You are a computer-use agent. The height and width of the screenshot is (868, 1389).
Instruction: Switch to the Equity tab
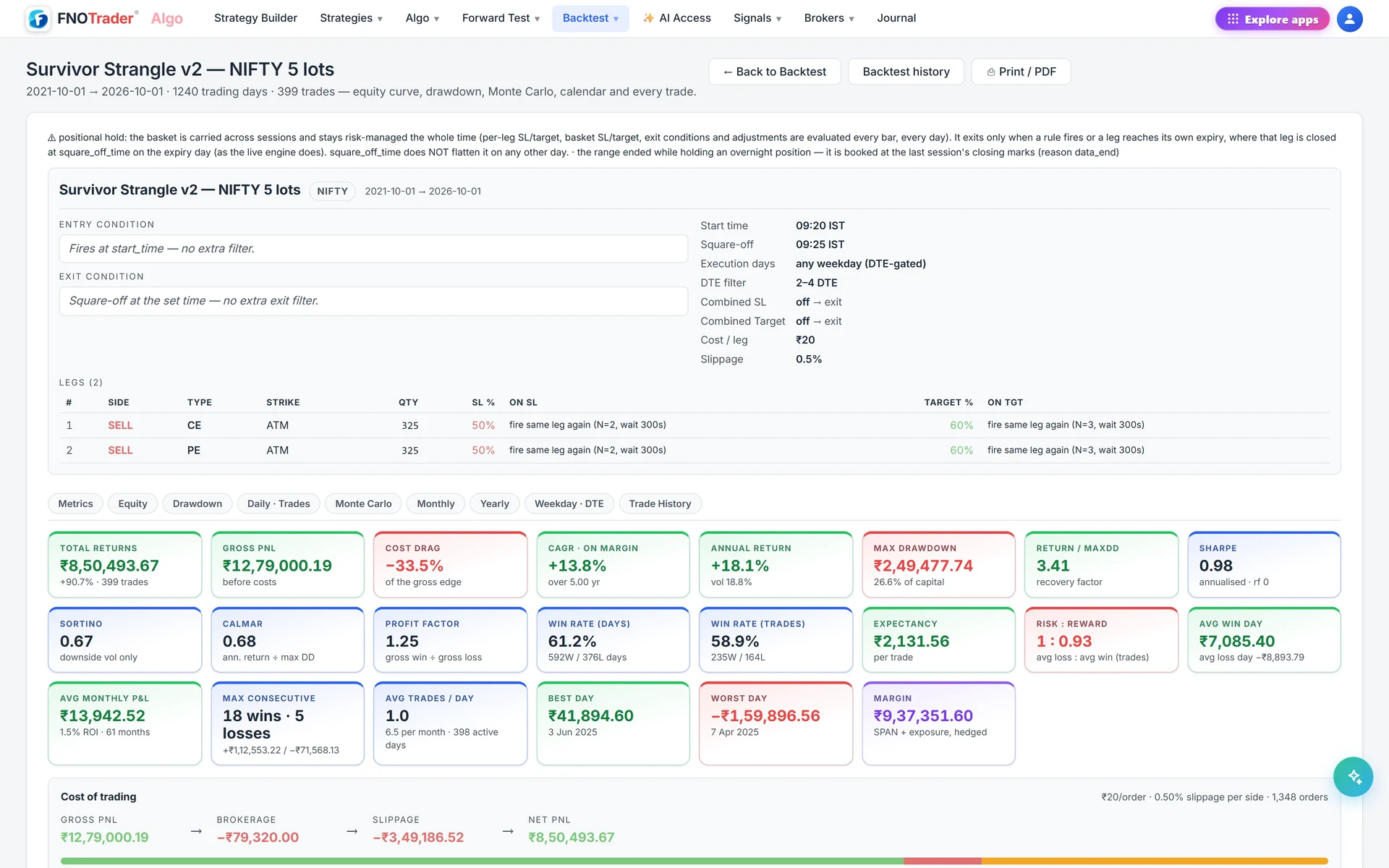pos(132,503)
